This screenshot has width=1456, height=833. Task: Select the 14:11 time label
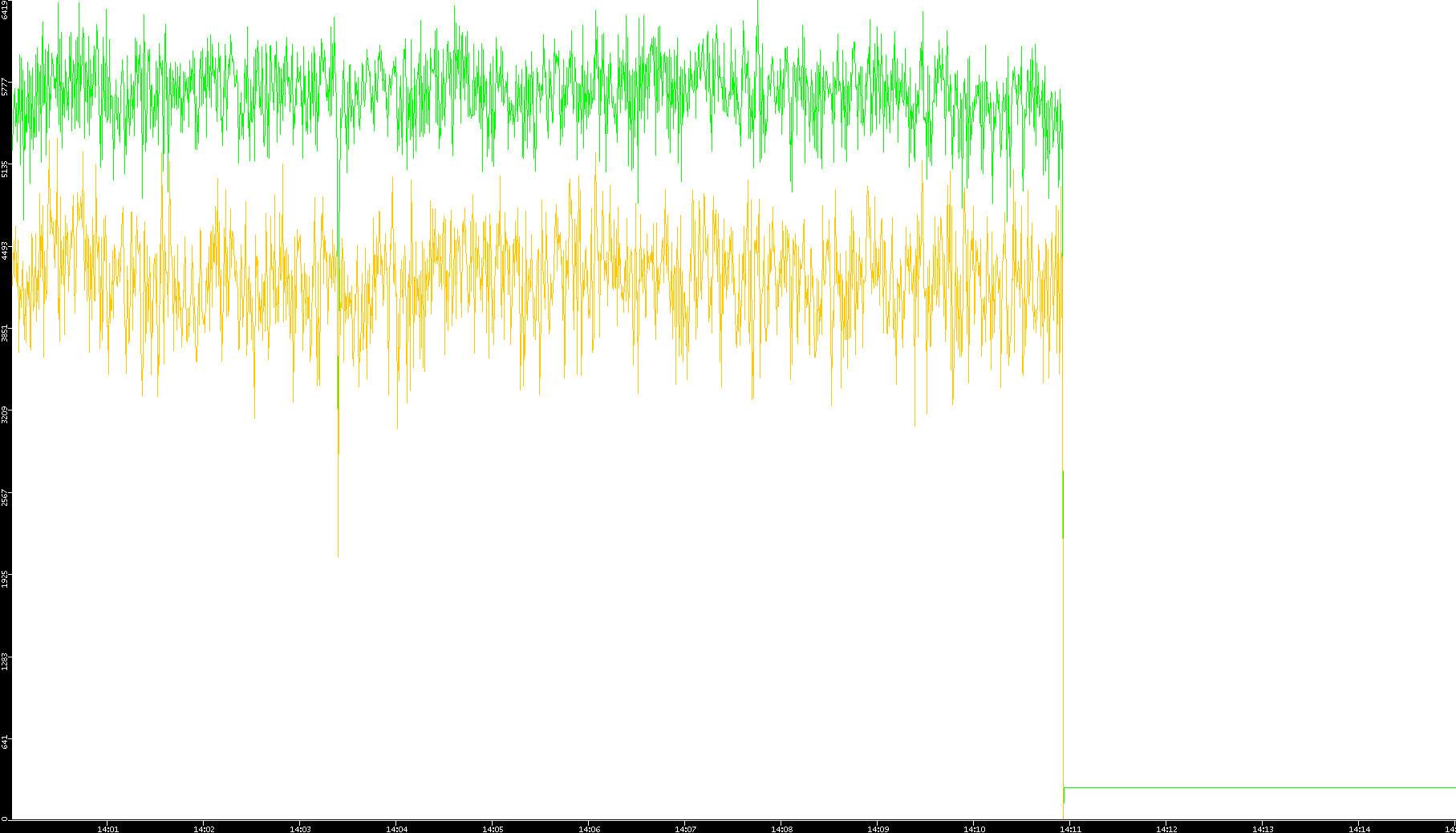pyautogui.click(x=1070, y=829)
